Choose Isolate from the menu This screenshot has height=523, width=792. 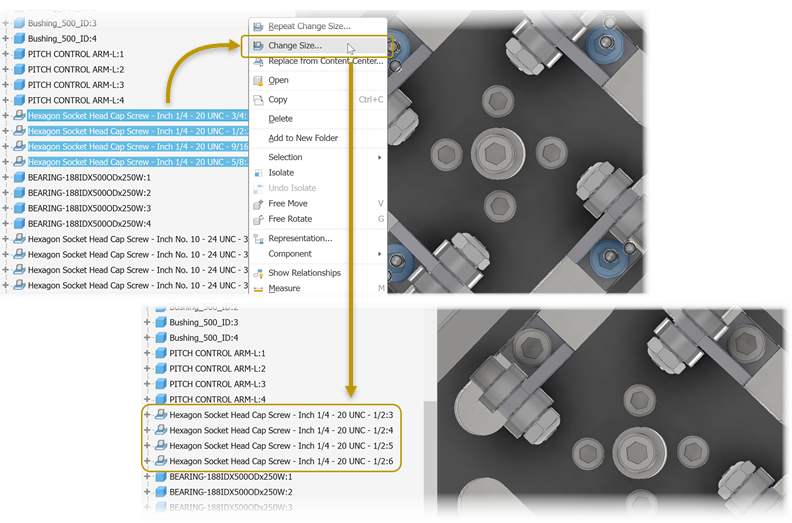pos(281,173)
